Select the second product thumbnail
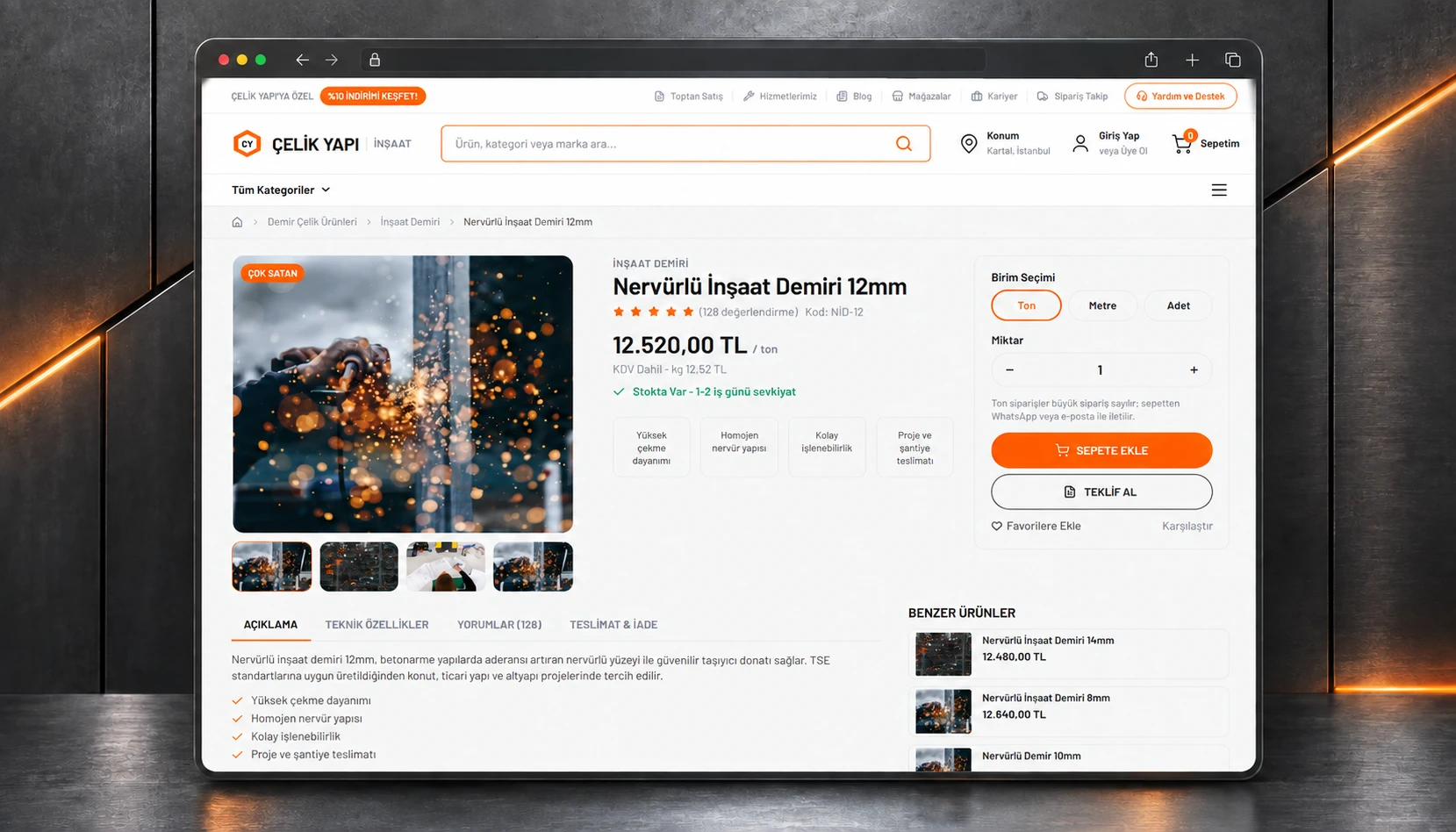Screen dimensions: 1456x832 point(359,566)
